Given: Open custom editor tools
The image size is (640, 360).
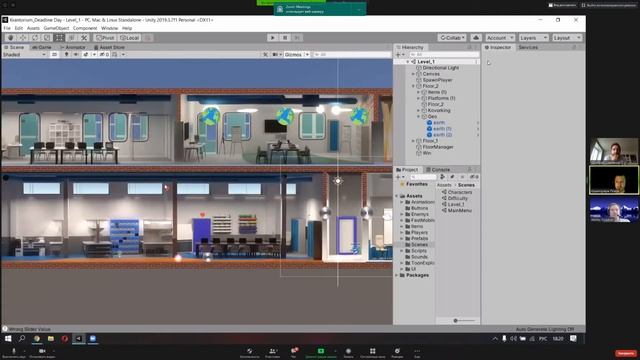Looking at the screenshot, I should pyautogui.click(x=84, y=38).
